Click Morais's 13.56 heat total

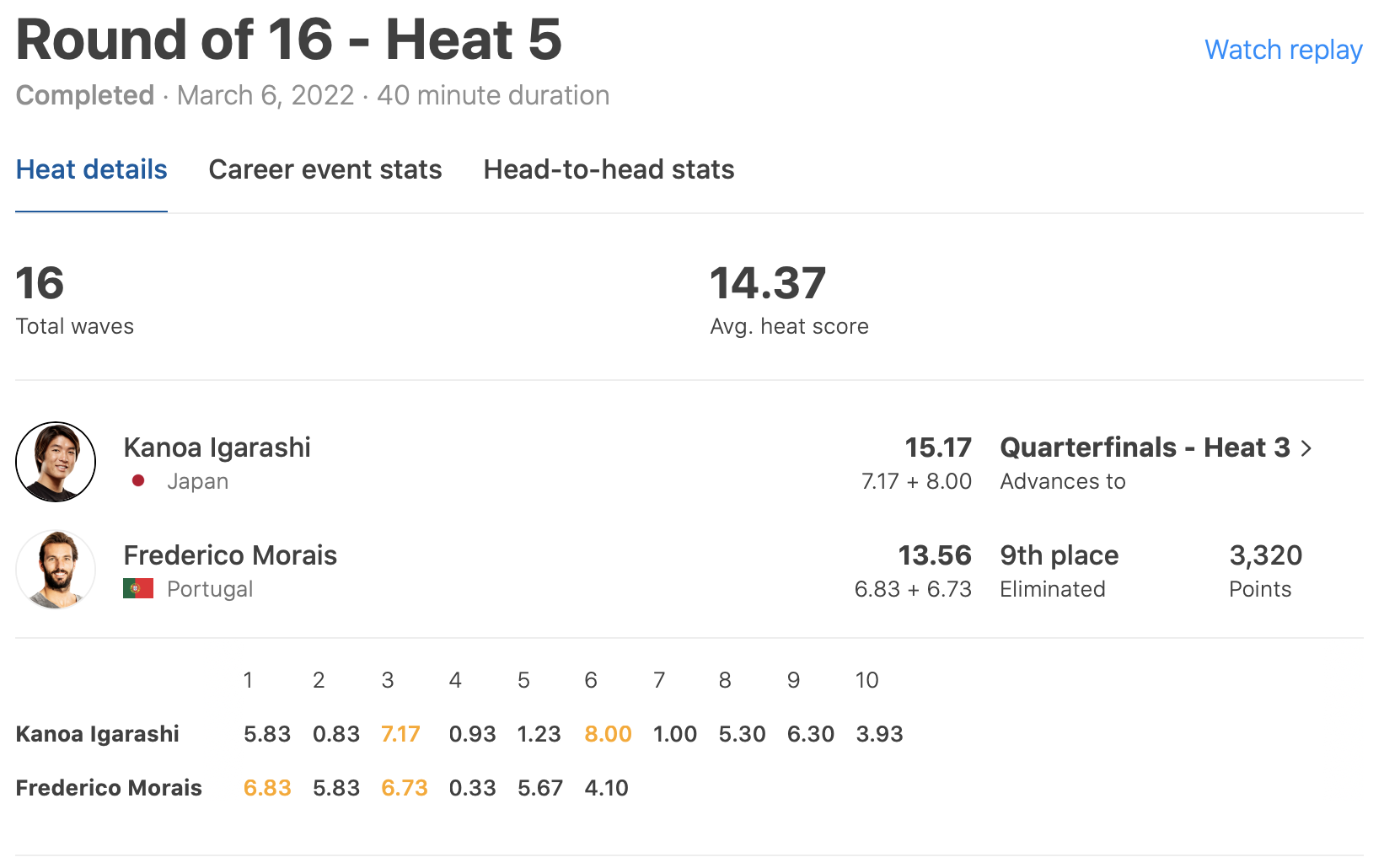(934, 555)
